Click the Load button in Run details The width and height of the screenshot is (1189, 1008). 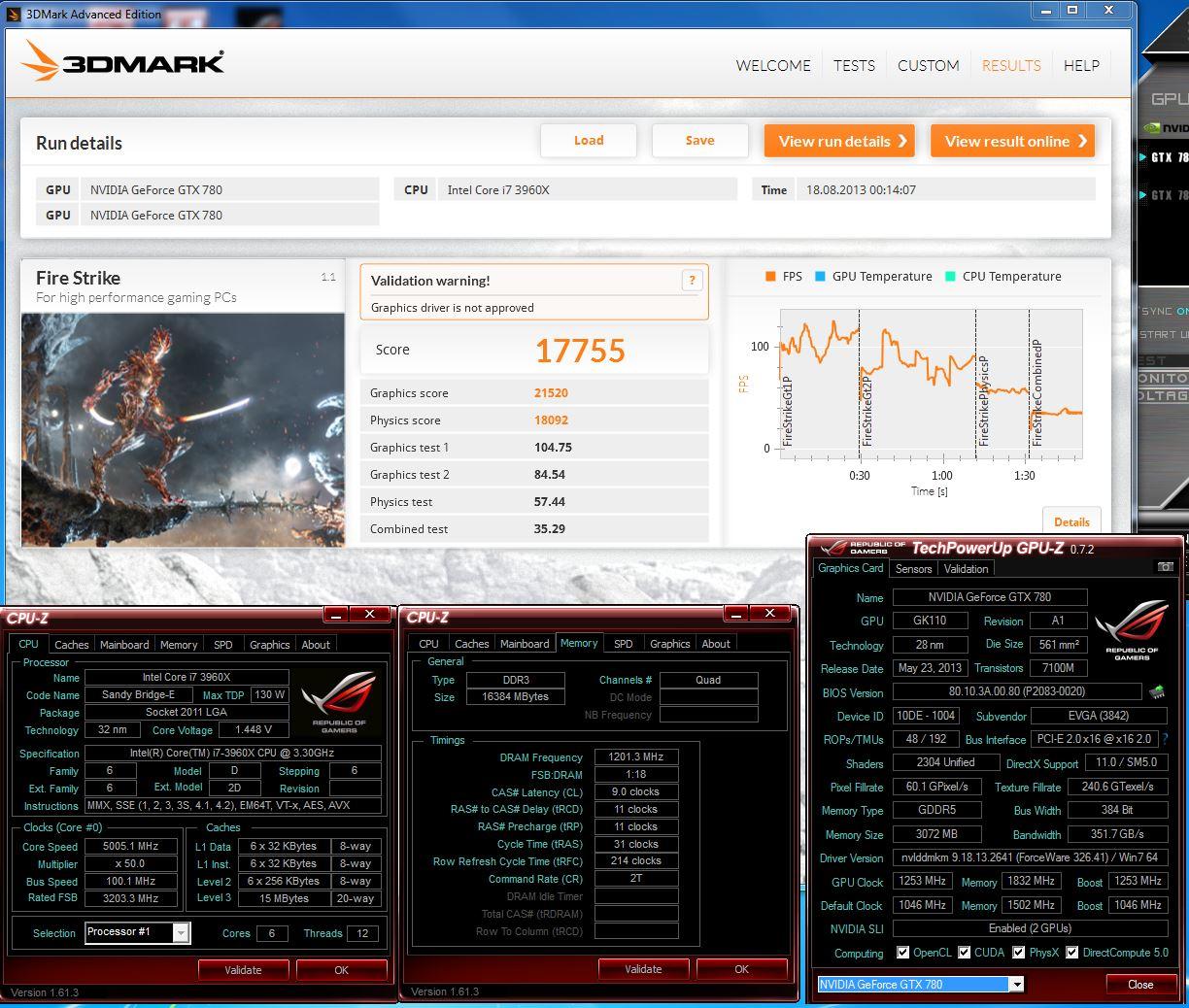tap(589, 141)
